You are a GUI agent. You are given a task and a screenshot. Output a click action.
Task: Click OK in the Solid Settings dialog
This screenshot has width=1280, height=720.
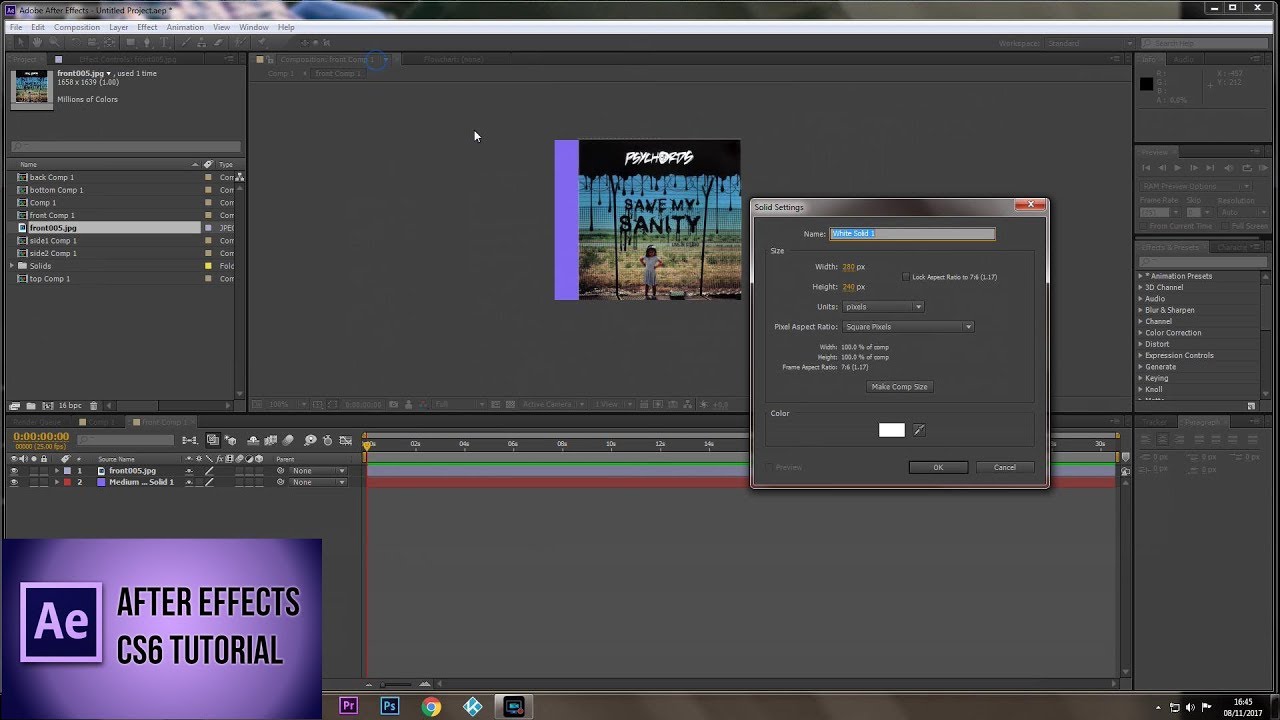point(938,467)
